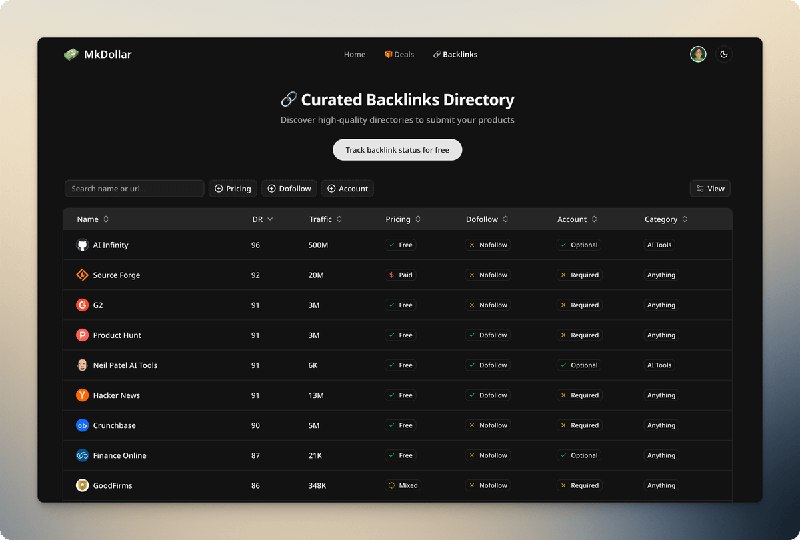Open the View options menu
800x540 pixels.
pos(710,188)
